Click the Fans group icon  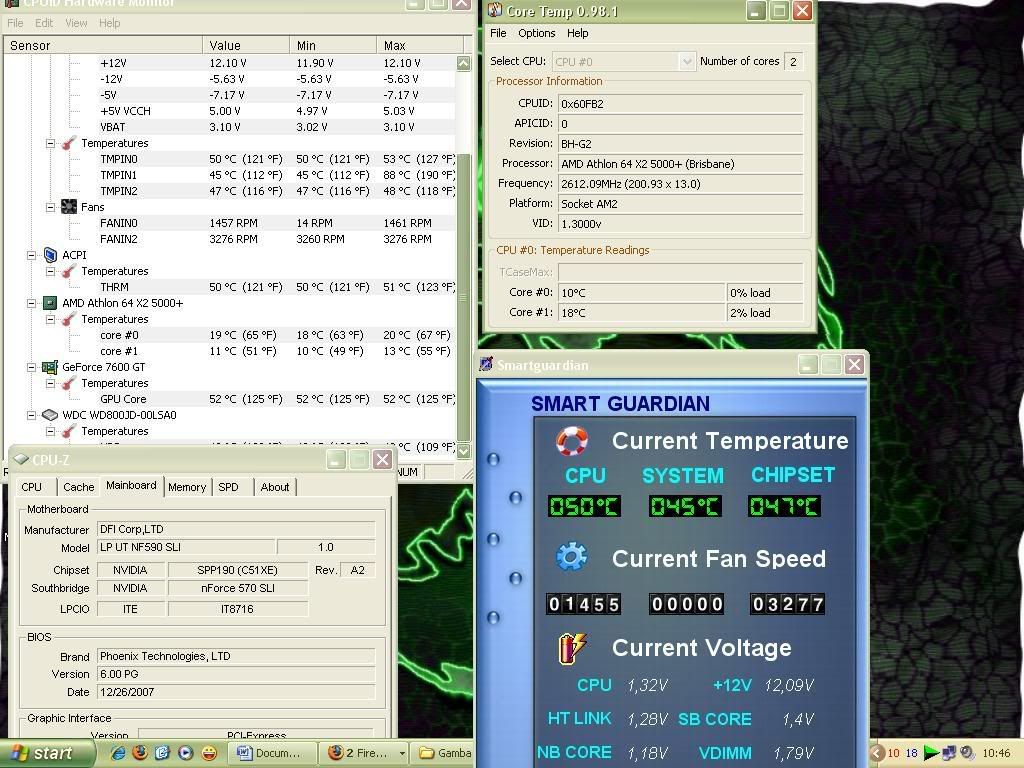(69, 207)
